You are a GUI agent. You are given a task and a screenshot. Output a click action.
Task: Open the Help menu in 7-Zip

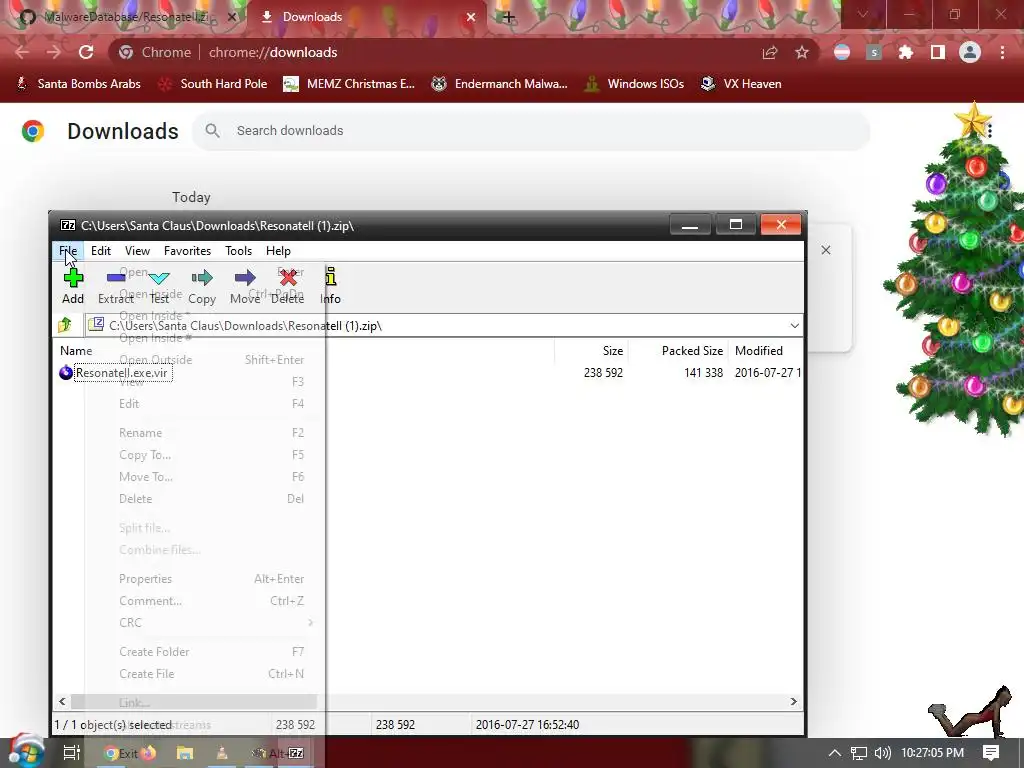pos(278,251)
